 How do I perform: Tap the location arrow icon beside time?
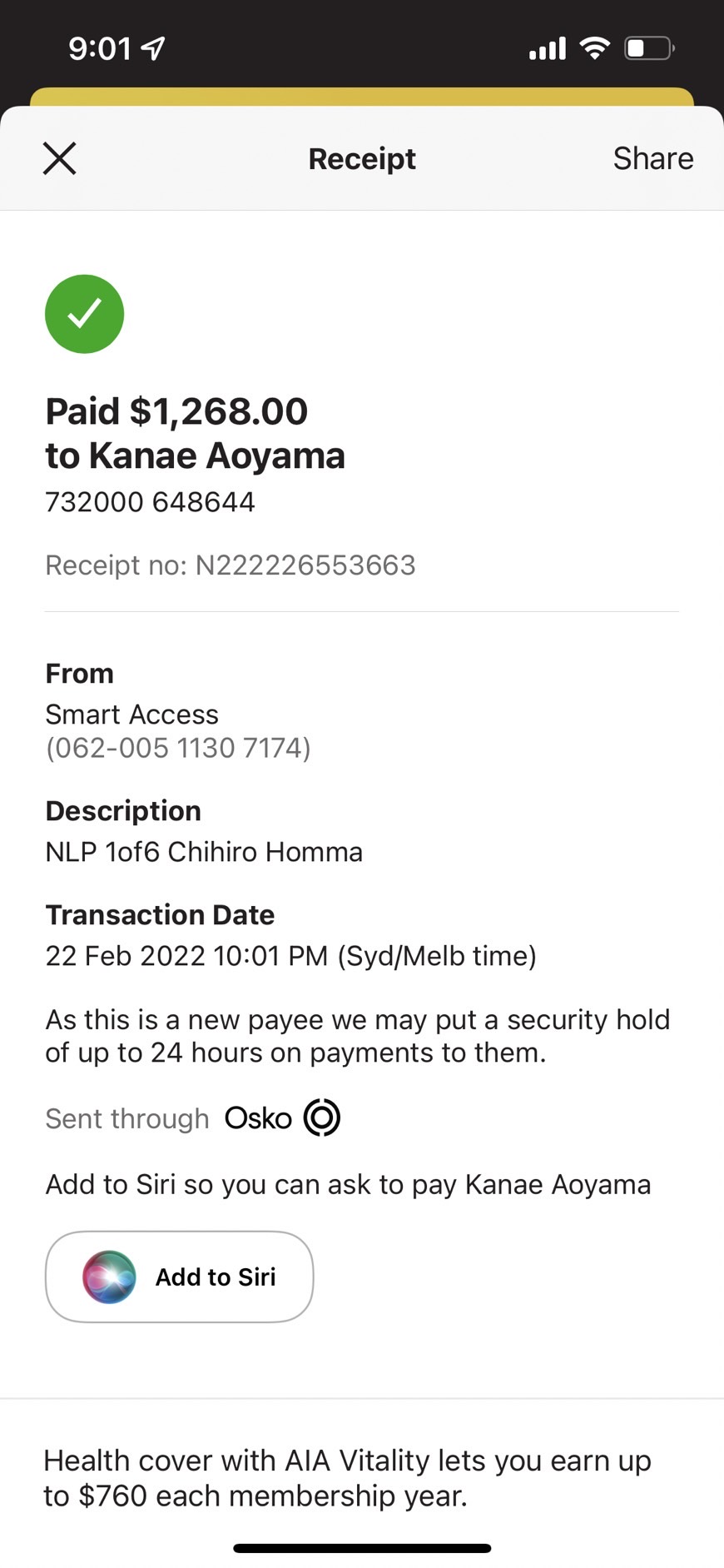coord(153,49)
